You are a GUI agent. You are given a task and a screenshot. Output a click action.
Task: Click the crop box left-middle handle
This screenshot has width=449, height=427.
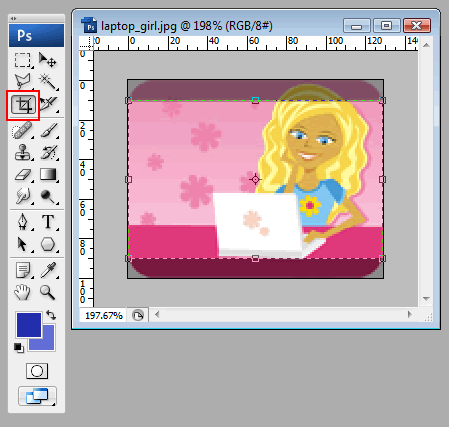pyautogui.click(x=128, y=179)
